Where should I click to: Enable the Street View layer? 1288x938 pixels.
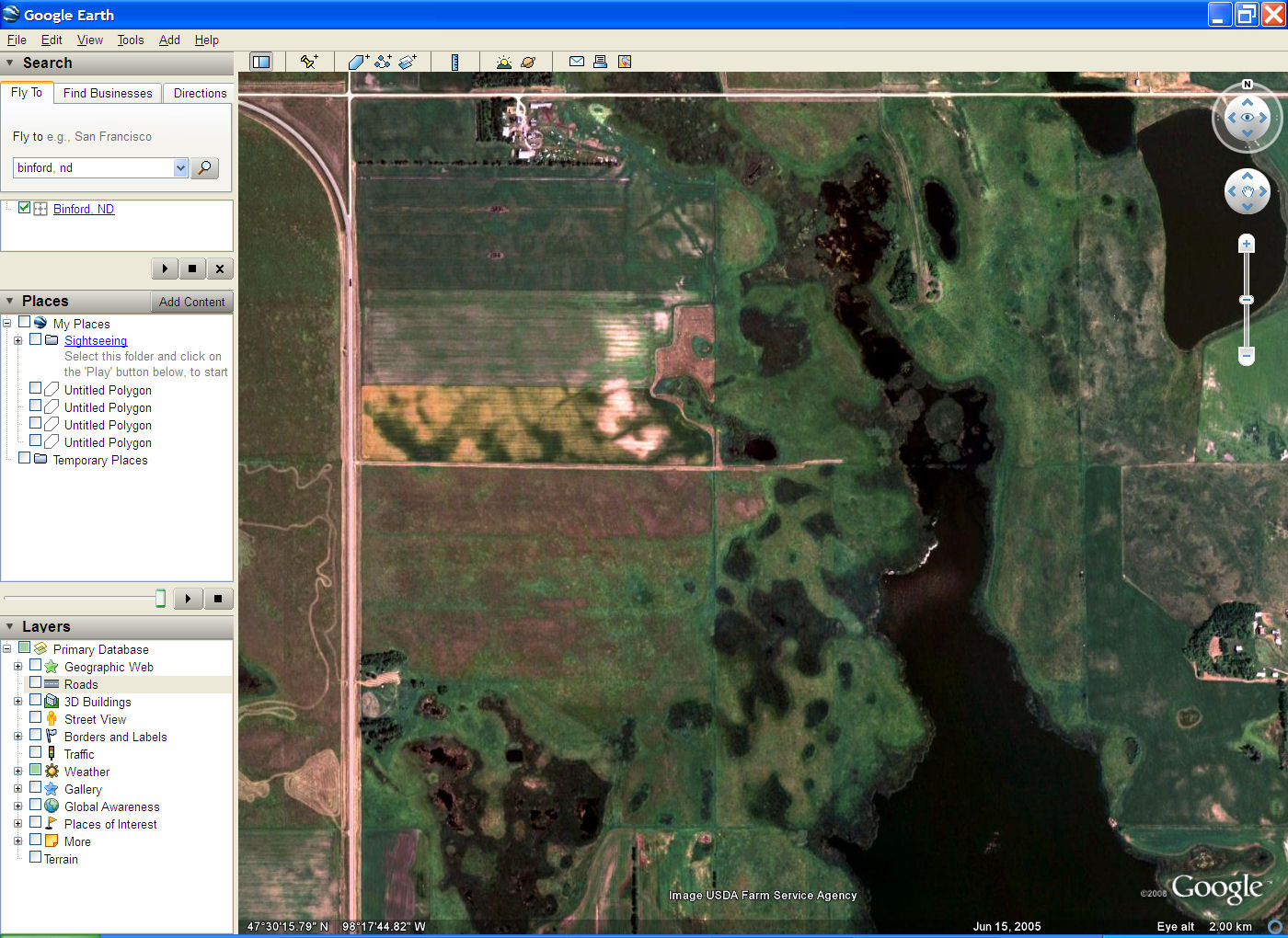(36, 717)
